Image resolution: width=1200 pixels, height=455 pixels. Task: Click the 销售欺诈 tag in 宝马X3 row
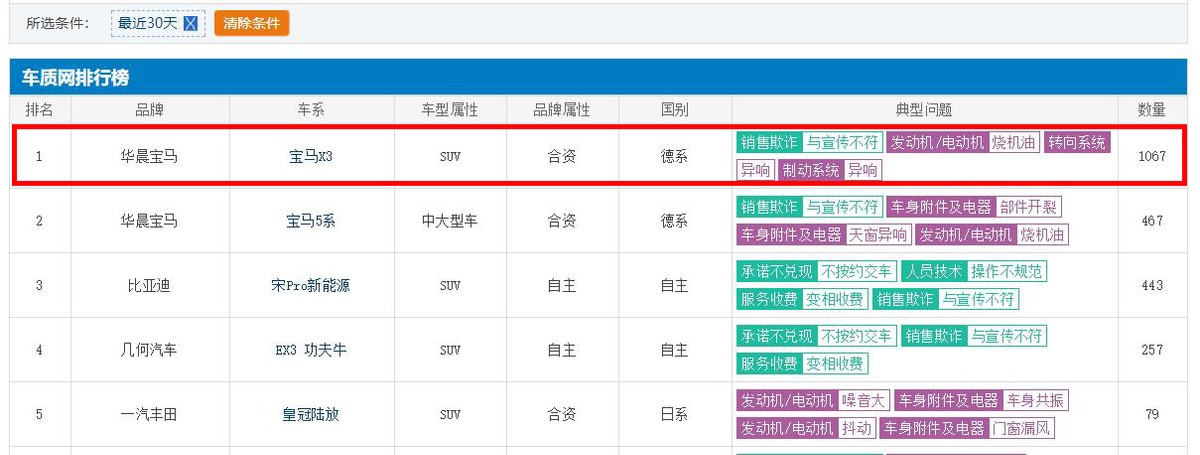pyautogui.click(x=769, y=143)
